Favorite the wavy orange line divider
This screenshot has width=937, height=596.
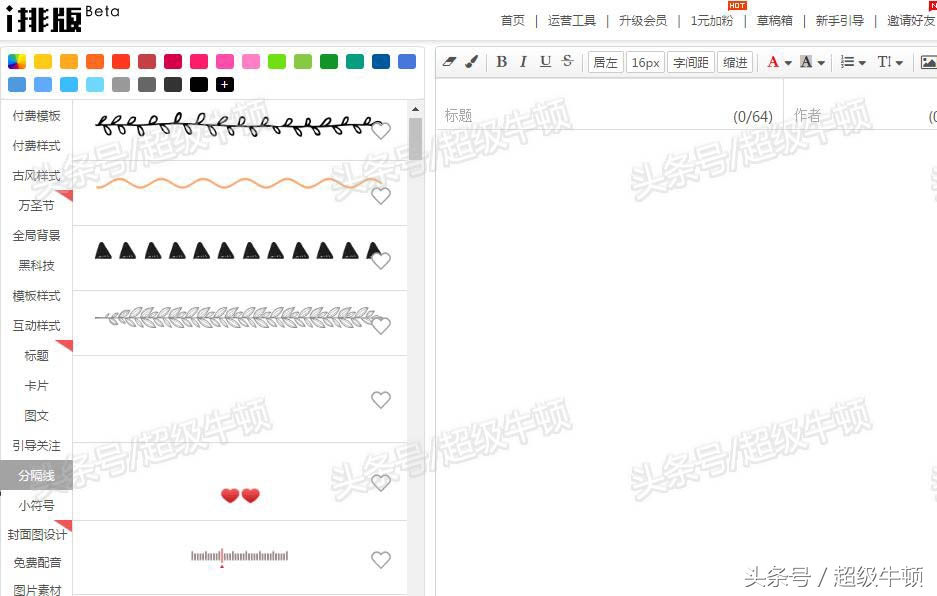coord(381,196)
